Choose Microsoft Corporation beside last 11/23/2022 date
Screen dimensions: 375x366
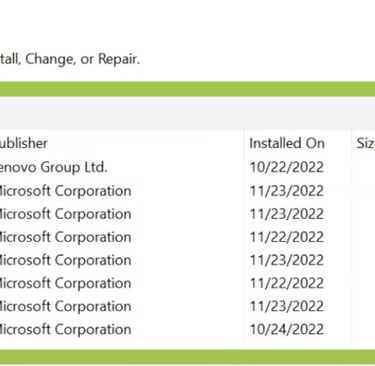click(65, 306)
